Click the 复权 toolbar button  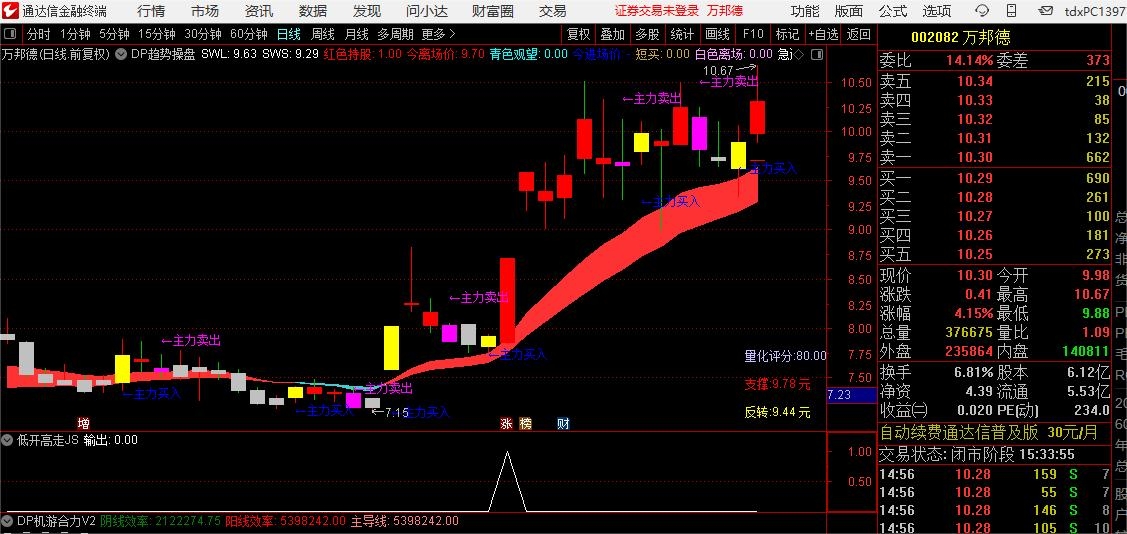pos(579,34)
